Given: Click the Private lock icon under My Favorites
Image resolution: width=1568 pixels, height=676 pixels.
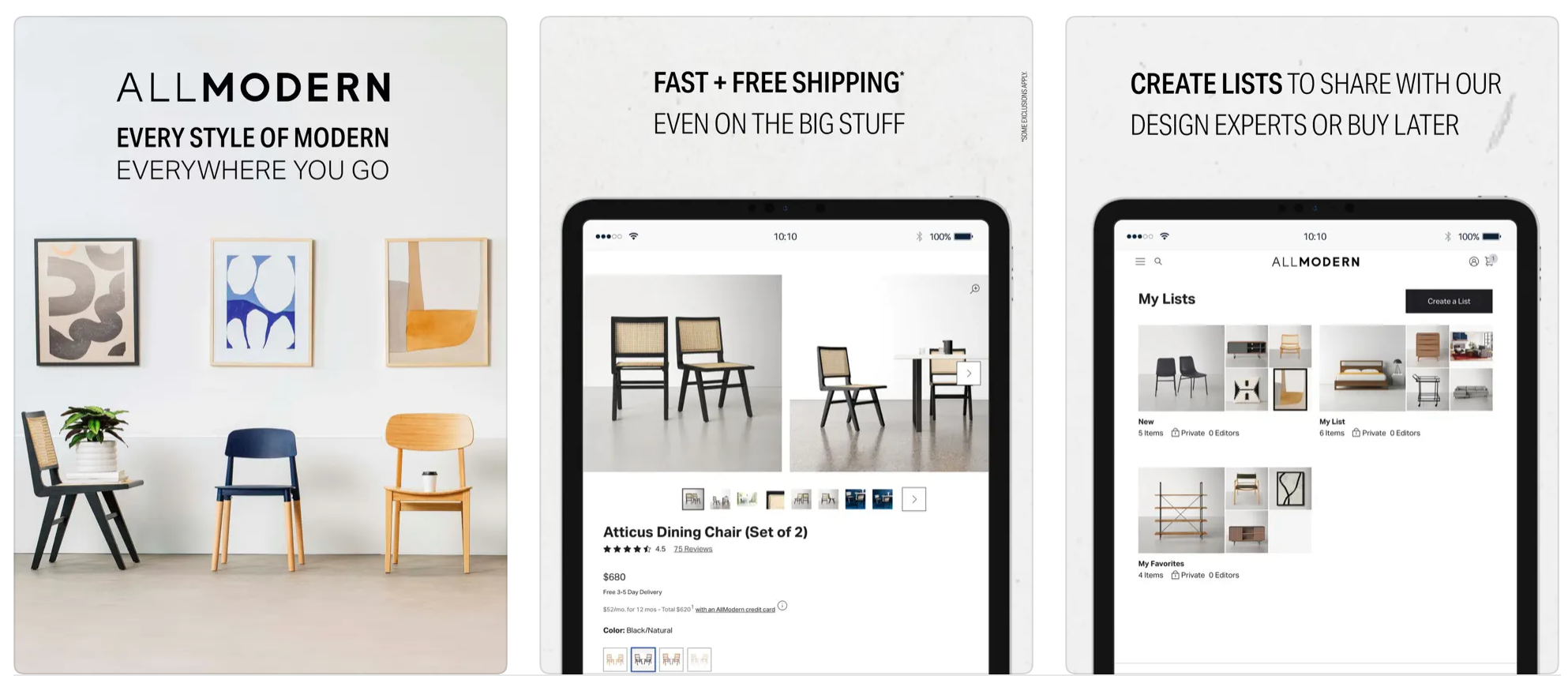Looking at the screenshot, I should tap(1175, 575).
